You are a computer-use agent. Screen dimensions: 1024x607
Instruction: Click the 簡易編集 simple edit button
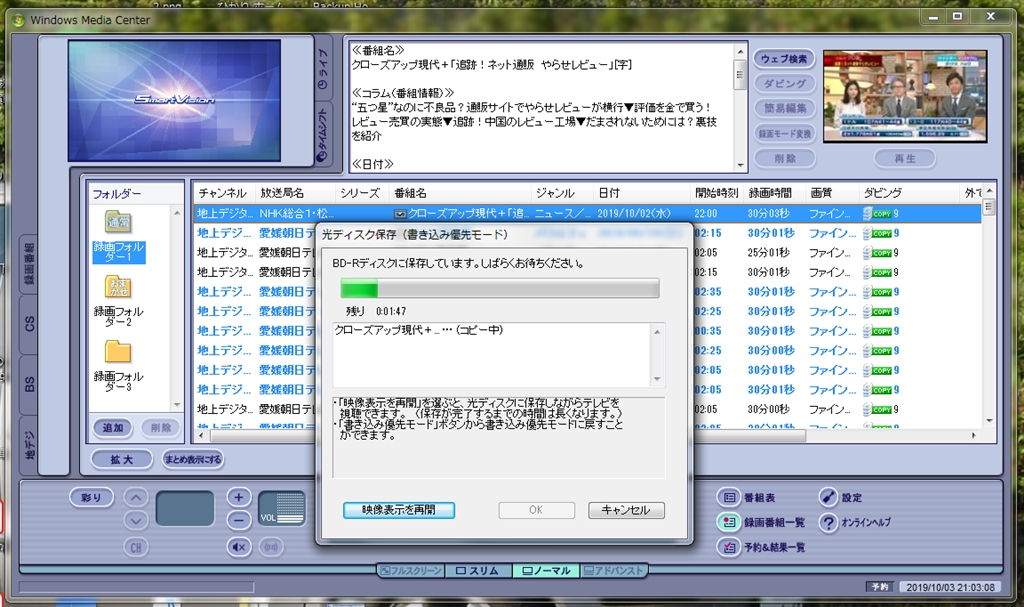[784, 108]
